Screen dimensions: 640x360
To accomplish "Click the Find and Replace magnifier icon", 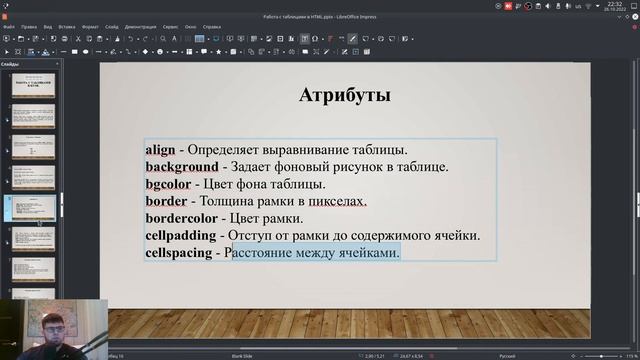I will pos(163,39).
